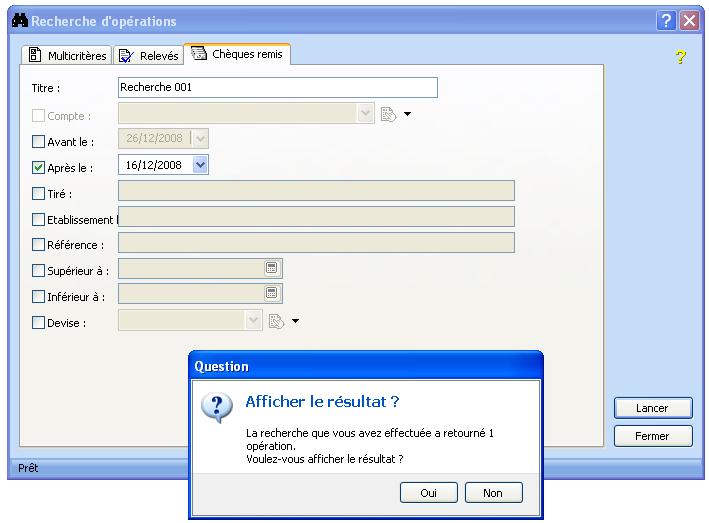Click Oui to display the result
This screenshot has width=709, height=523.
[428, 493]
